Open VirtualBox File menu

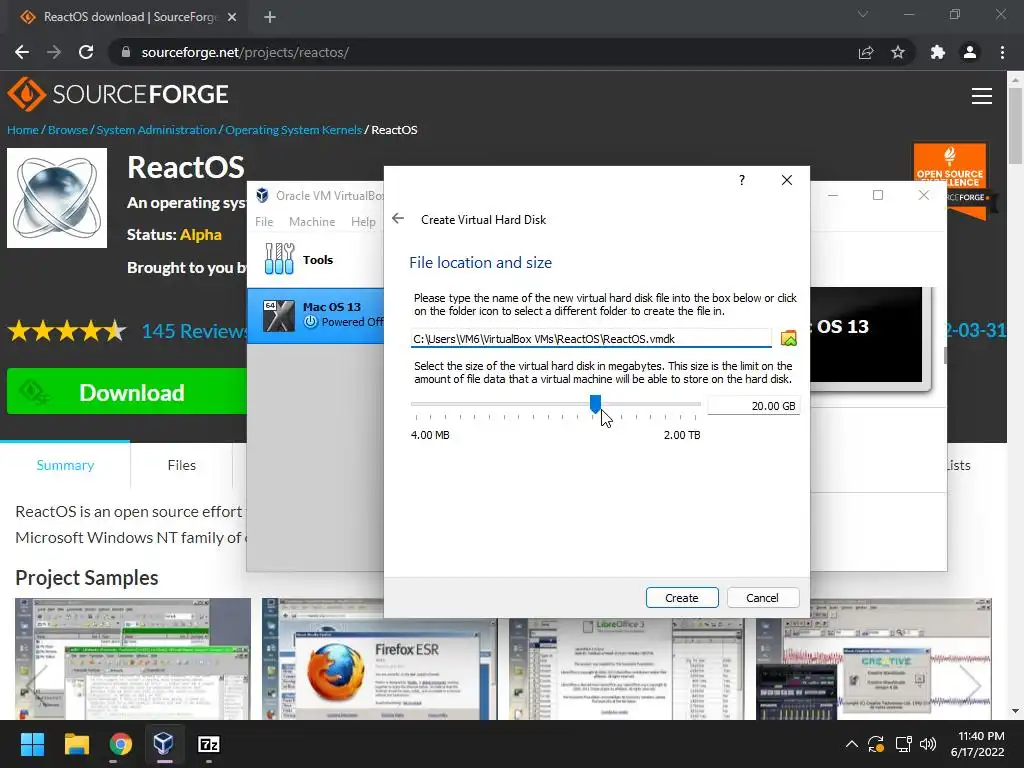click(264, 221)
